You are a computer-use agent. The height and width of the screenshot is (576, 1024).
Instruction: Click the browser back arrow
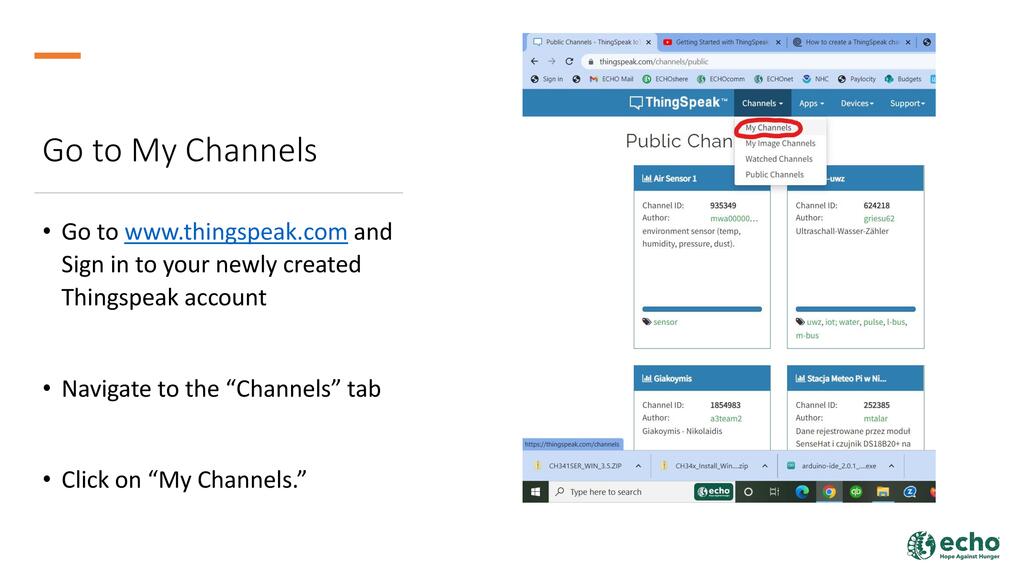[x=534, y=61]
